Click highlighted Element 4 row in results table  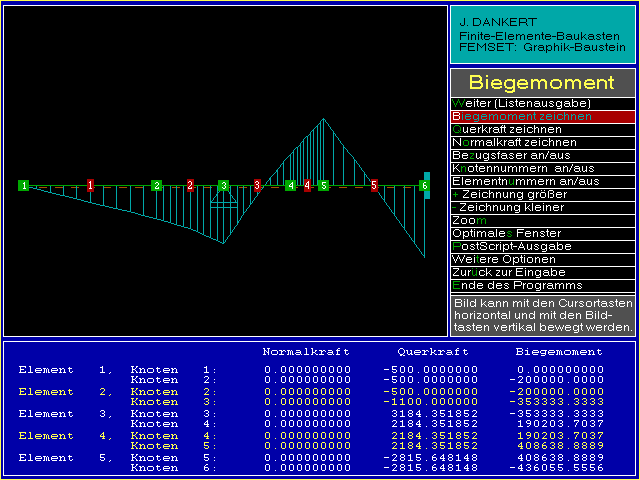coord(46,436)
